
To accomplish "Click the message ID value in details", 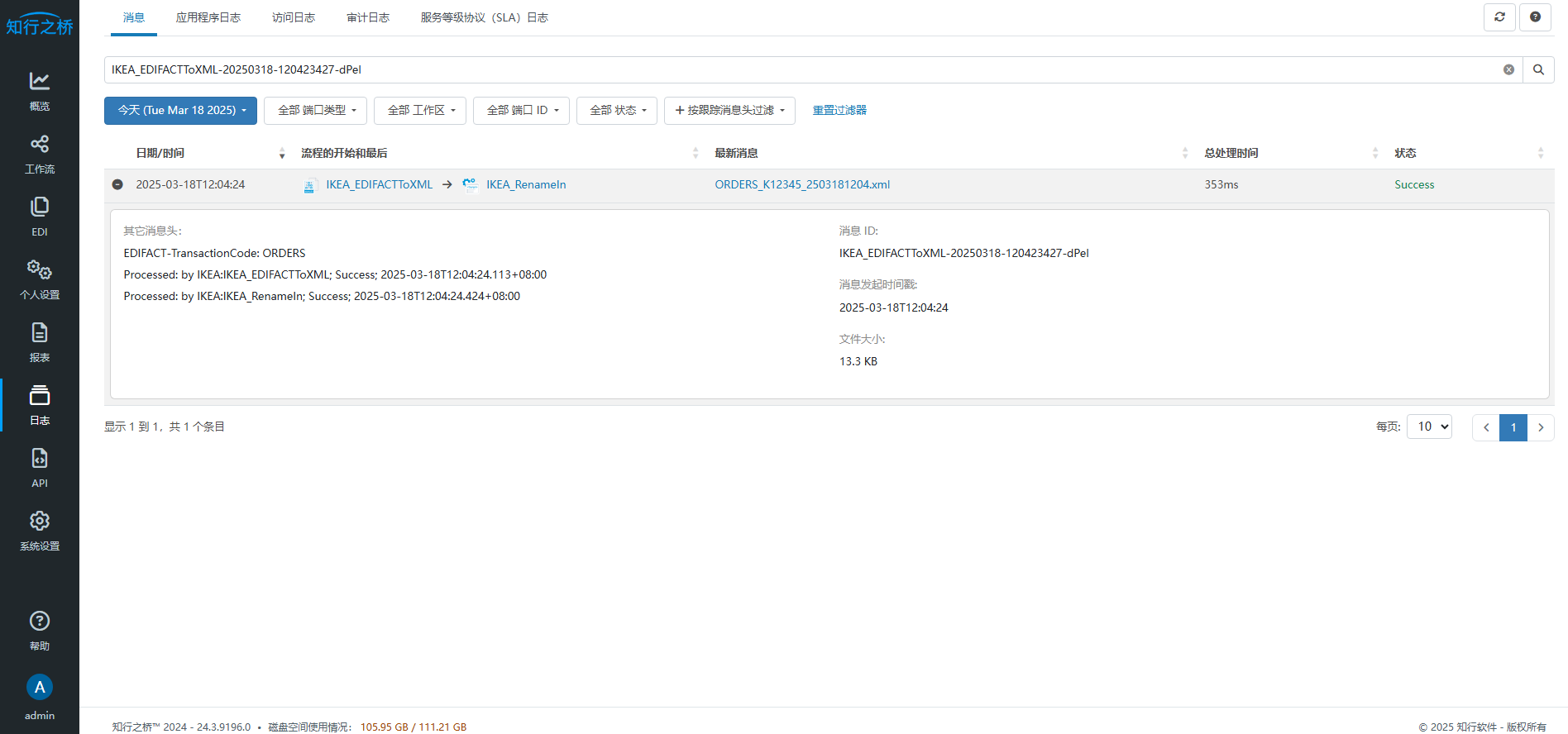I will click(964, 253).
